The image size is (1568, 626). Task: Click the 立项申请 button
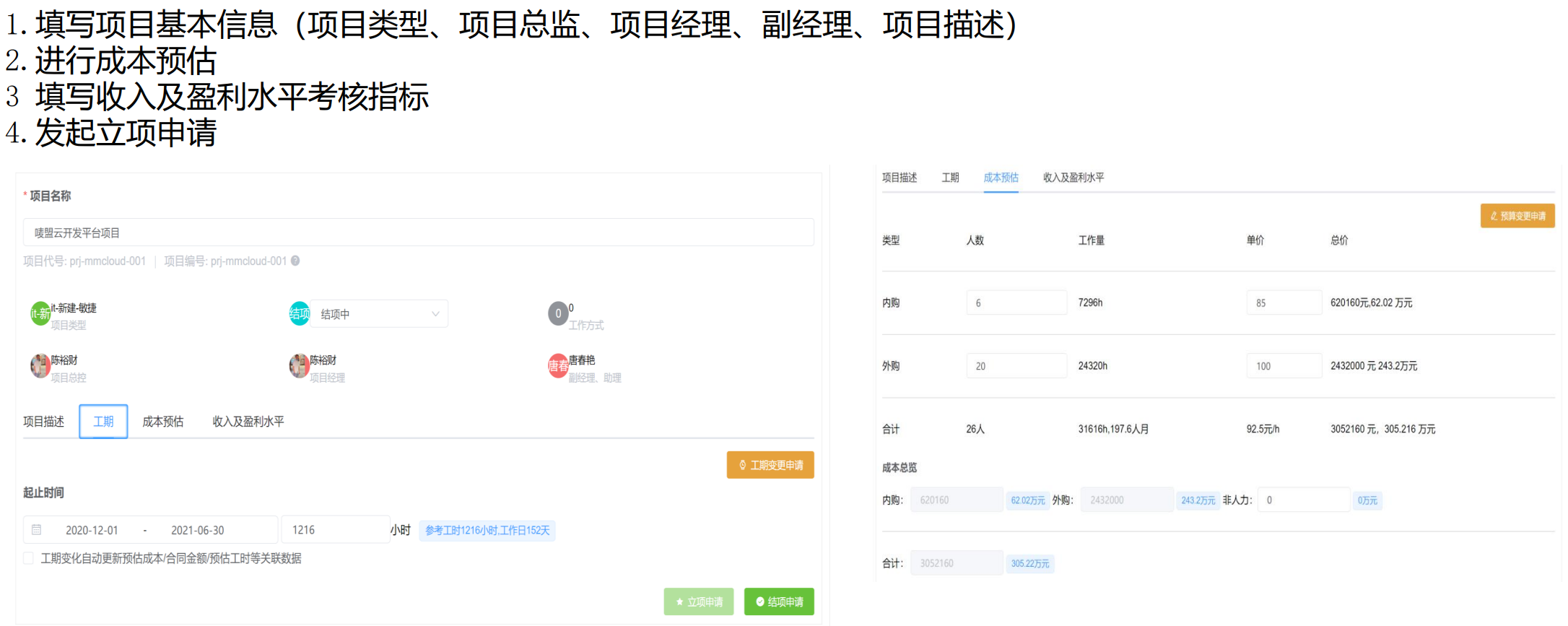pos(698,601)
